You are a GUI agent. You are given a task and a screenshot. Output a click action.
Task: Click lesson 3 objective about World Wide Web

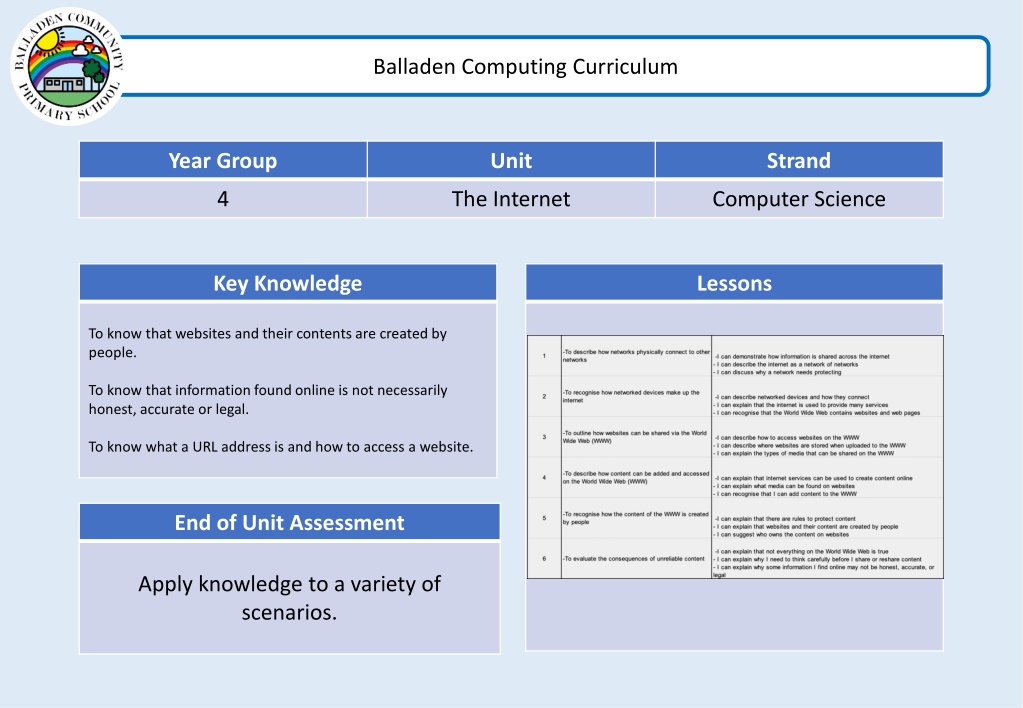pyautogui.click(x=635, y=437)
